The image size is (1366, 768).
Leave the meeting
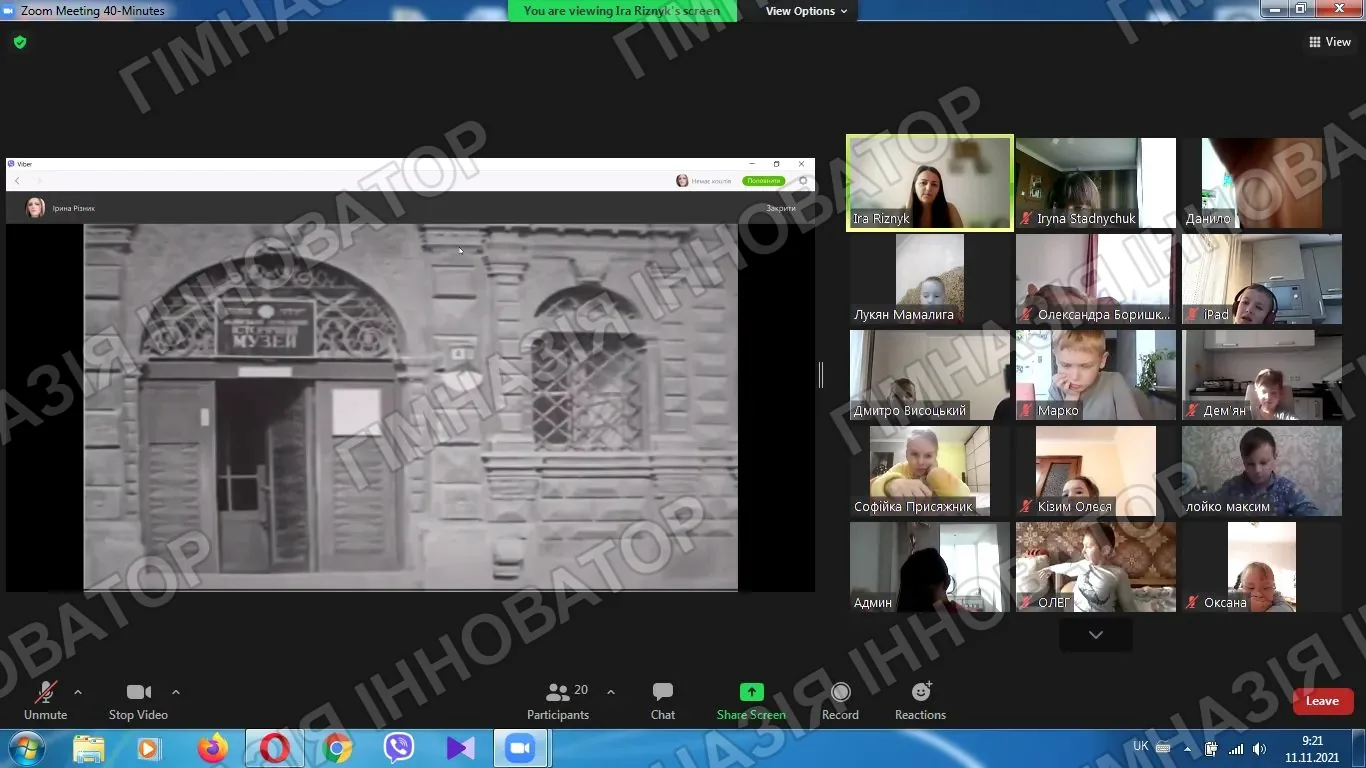tap(1322, 701)
